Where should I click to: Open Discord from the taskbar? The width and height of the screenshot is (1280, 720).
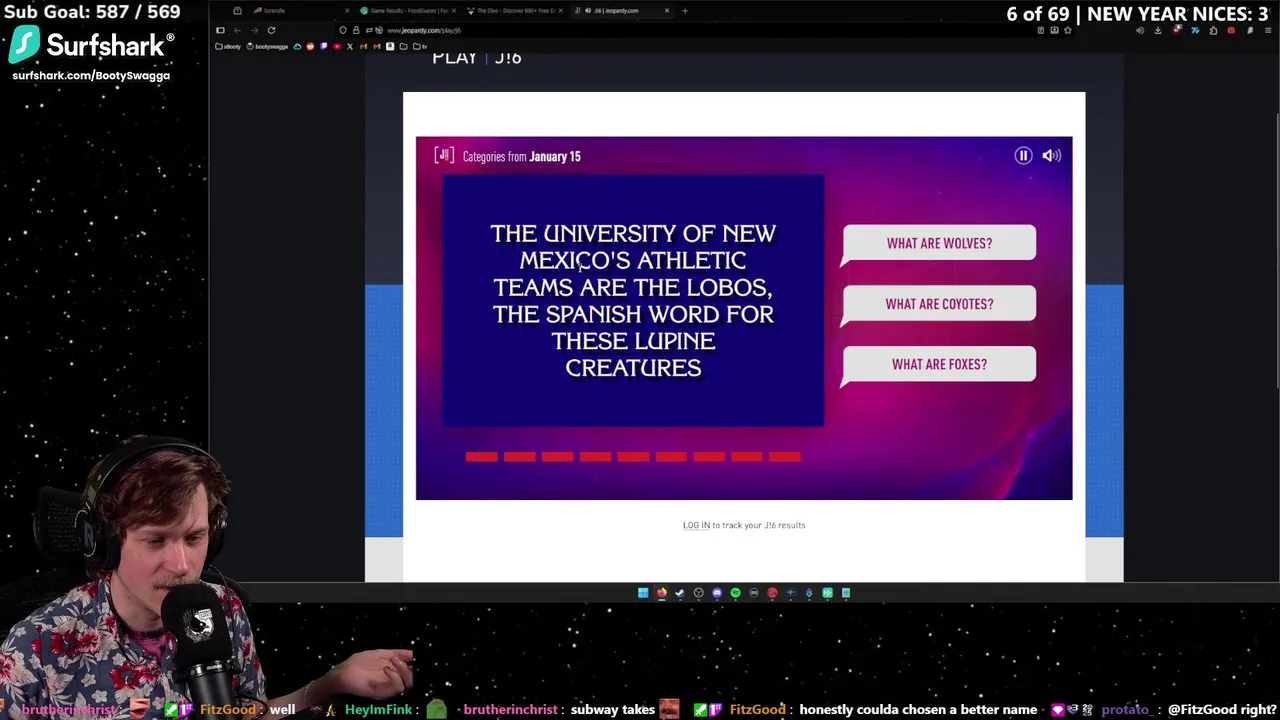pyautogui.click(x=717, y=593)
